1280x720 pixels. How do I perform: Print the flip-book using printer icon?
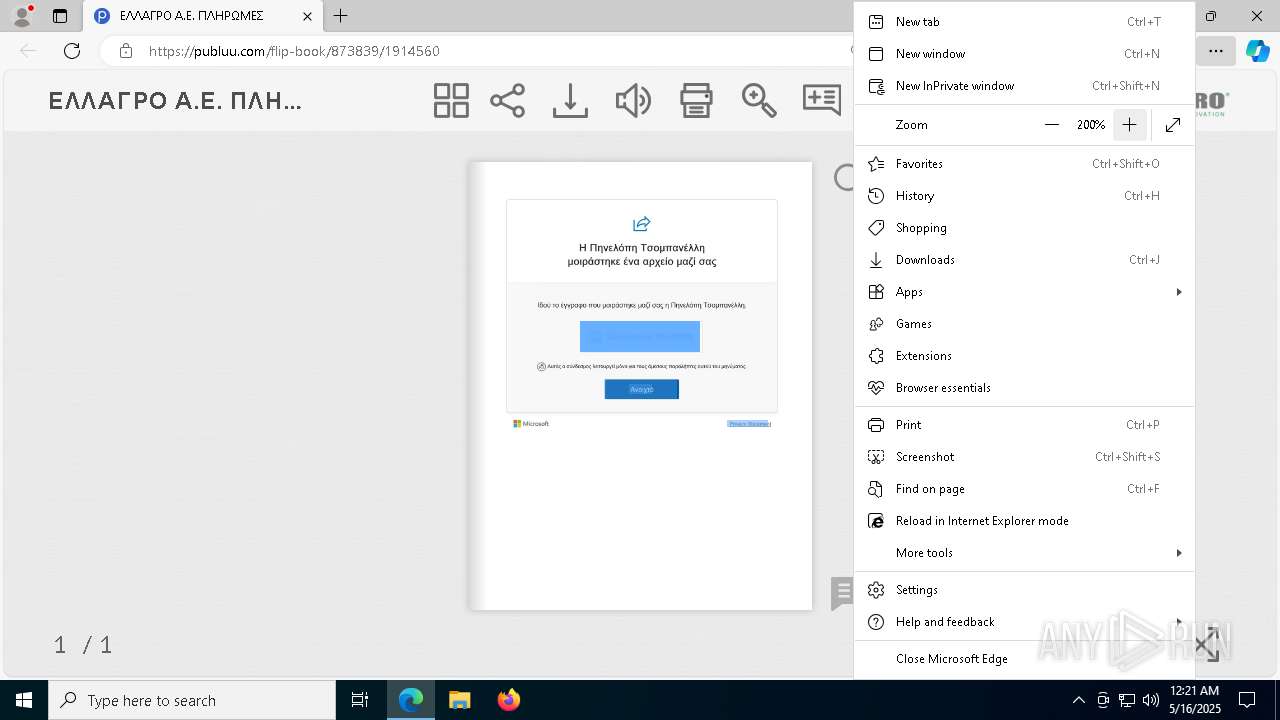[x=696, y=101]
